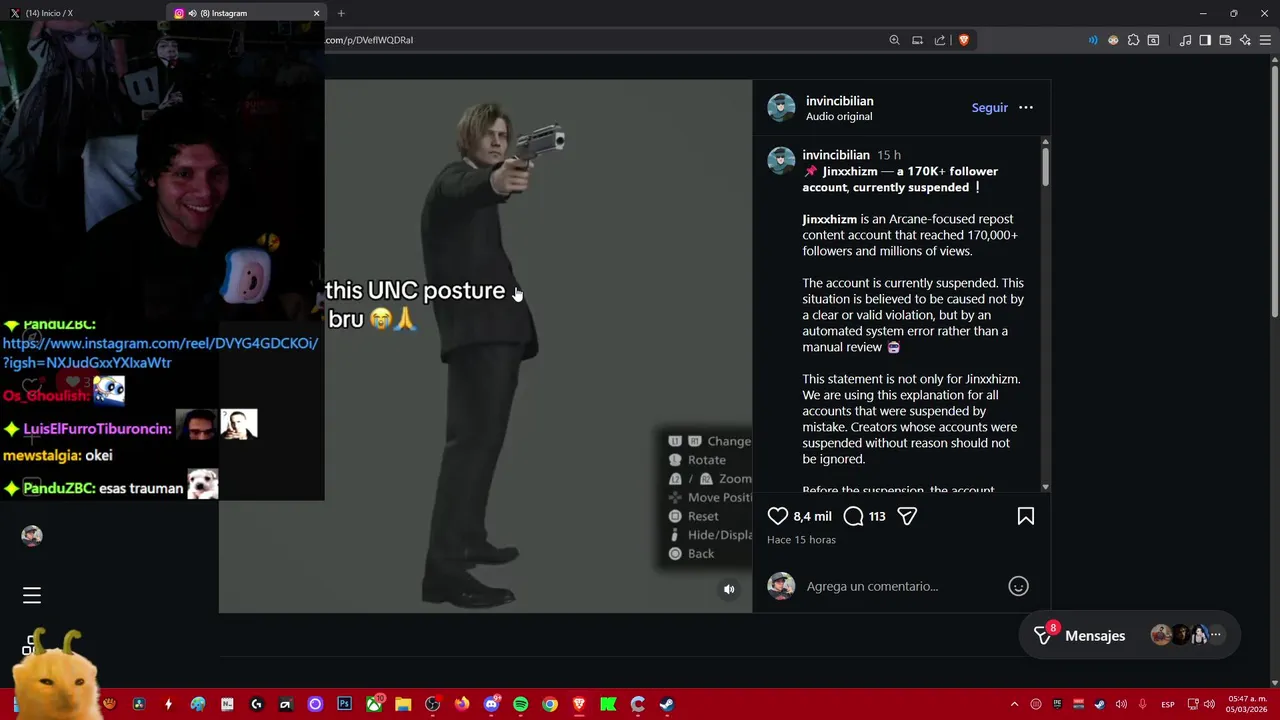Screen dimensions: 1280x720
Task: Click the zoom magnifier icon in the address bar
Action: pyautogui.click(x=894, y=40)
